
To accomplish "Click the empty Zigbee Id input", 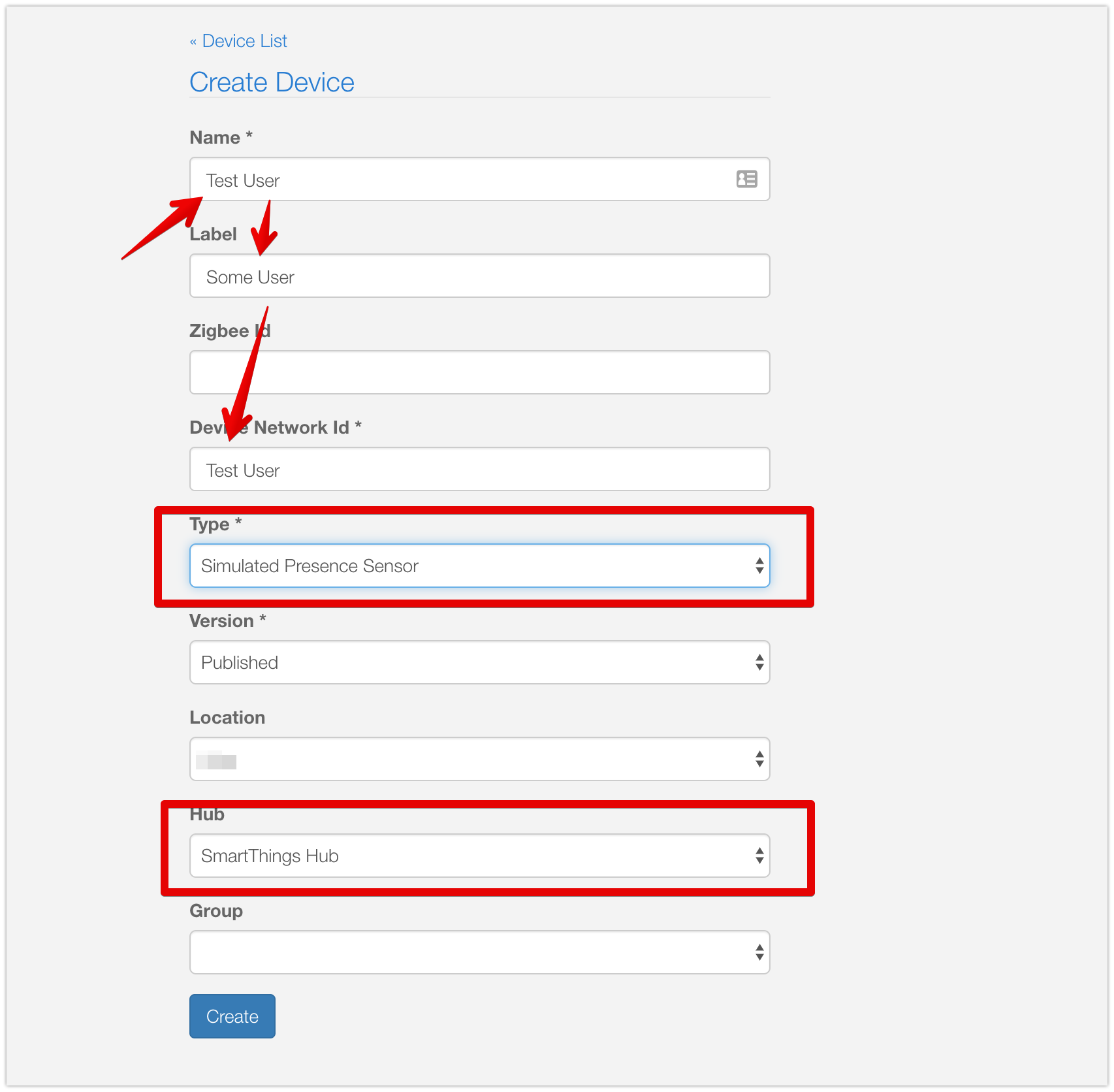I will [x=479, y=373].
